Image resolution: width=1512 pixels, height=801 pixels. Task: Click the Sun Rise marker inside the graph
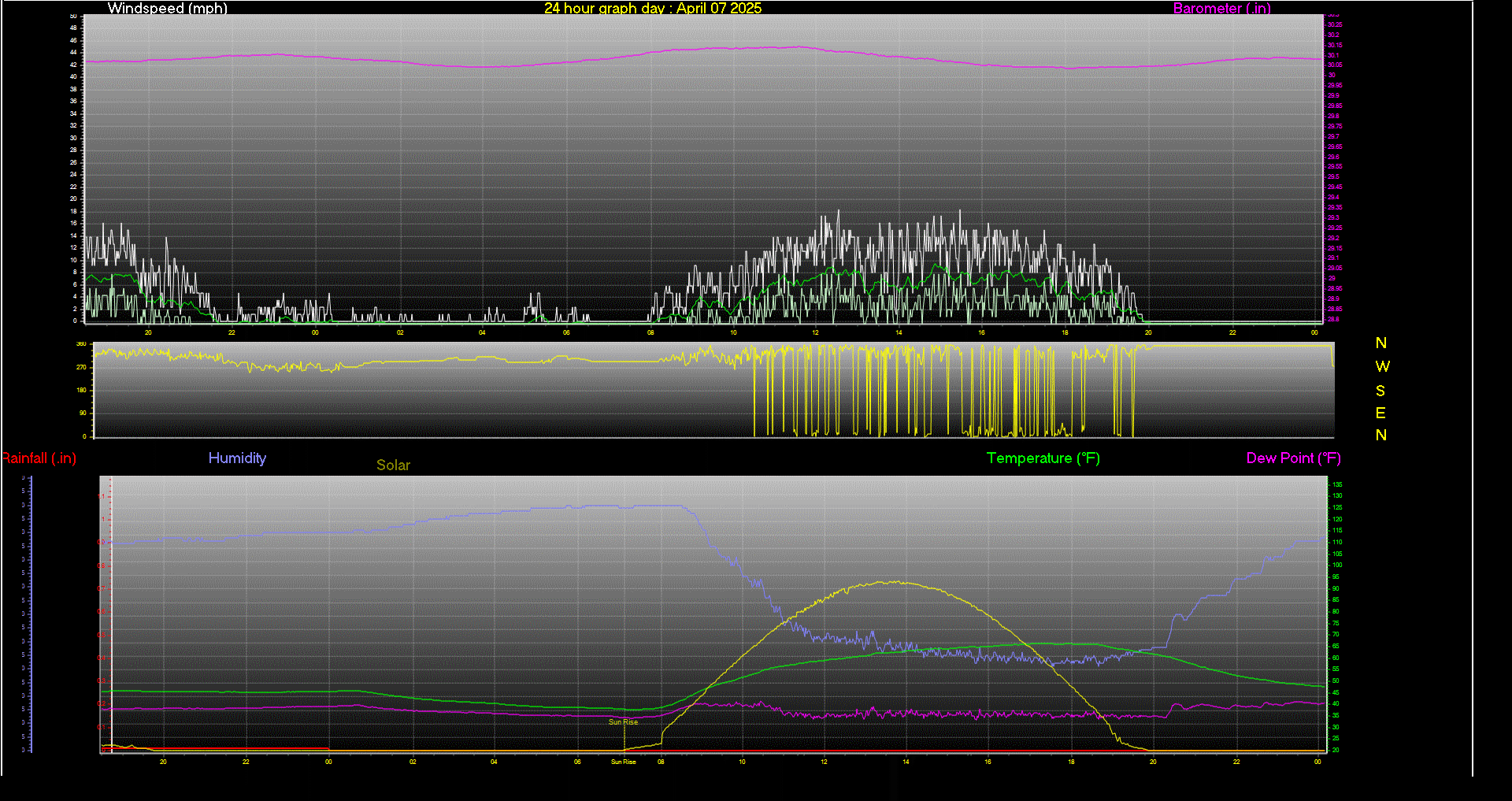pyautogui.click(x=623, y=722)
